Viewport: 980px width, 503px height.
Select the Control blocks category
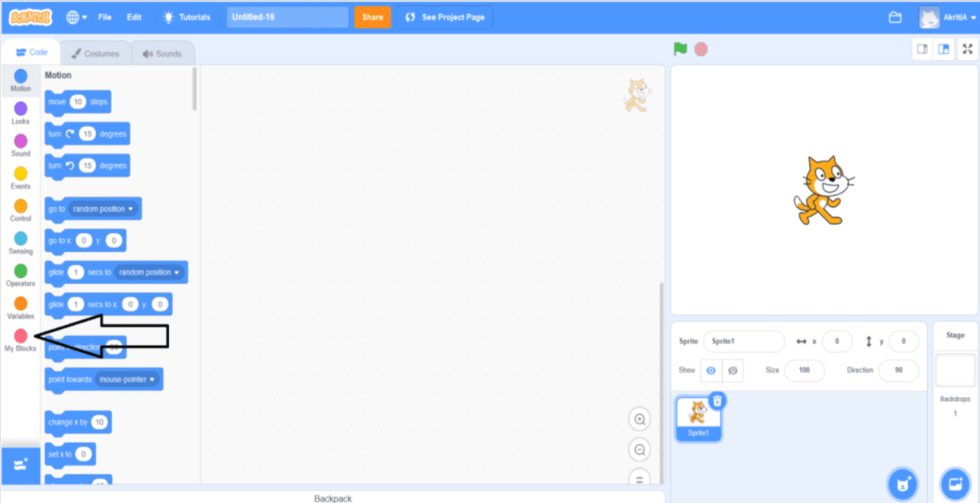[21, 211]
